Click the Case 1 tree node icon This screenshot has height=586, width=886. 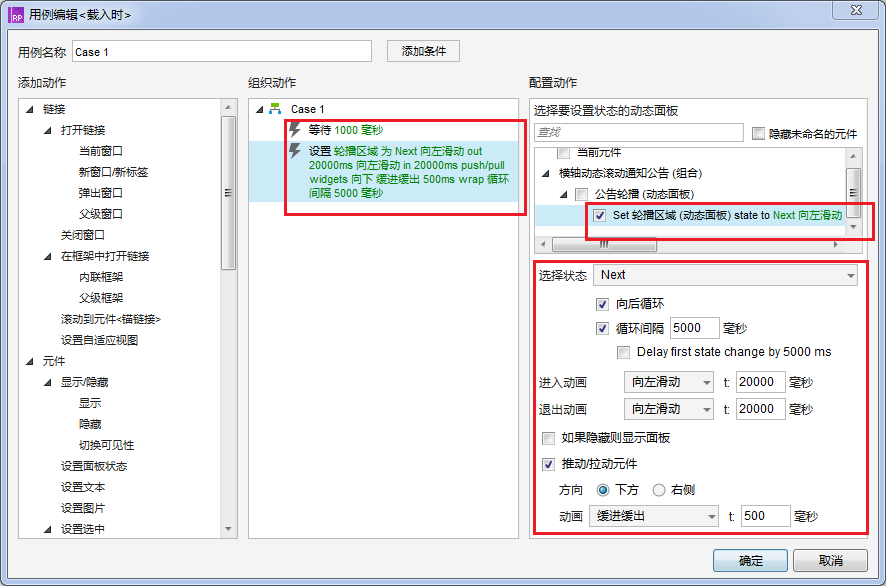tap(275, 108)
